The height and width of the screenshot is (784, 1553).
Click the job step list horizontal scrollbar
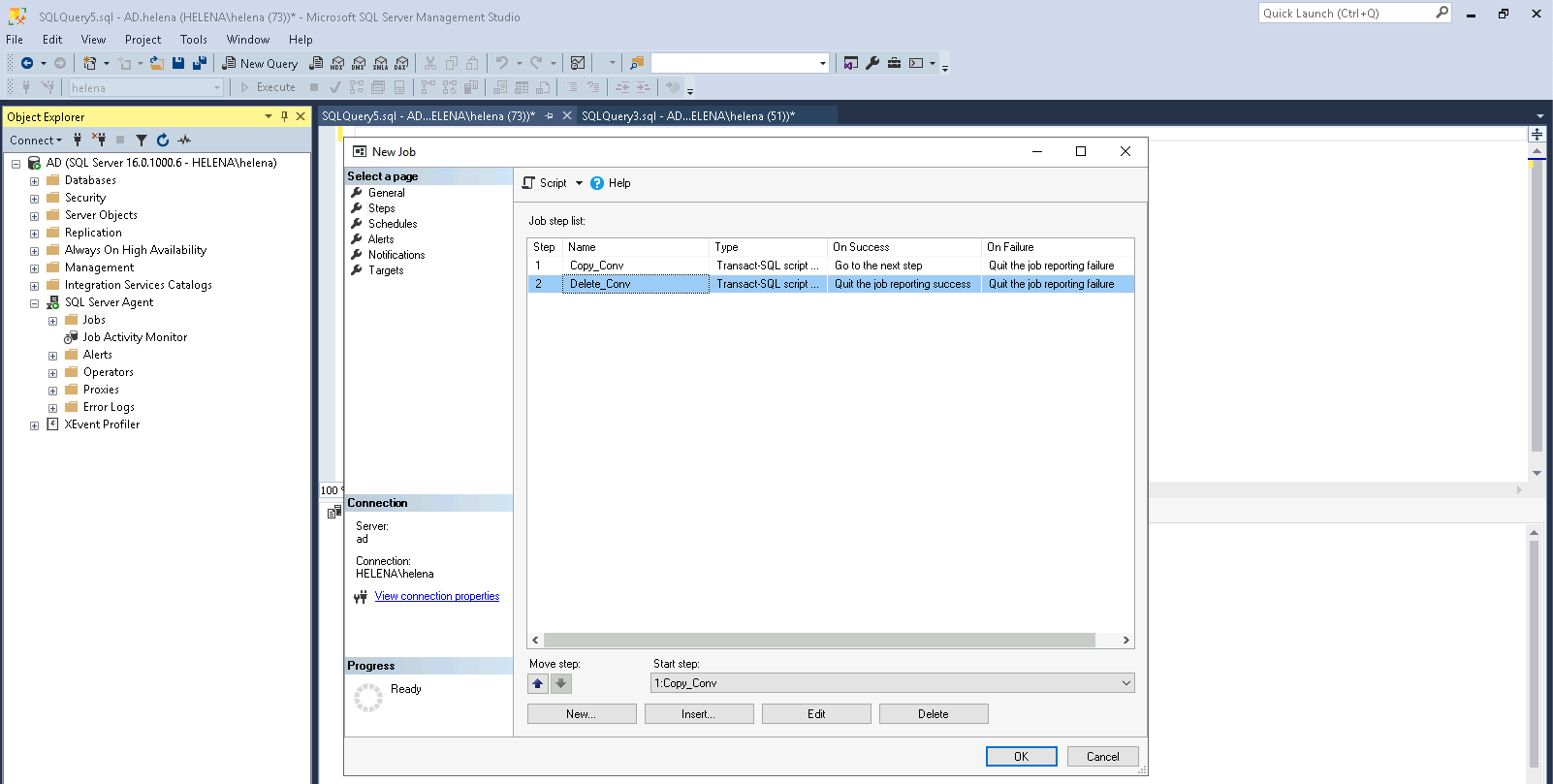[819, 641]
